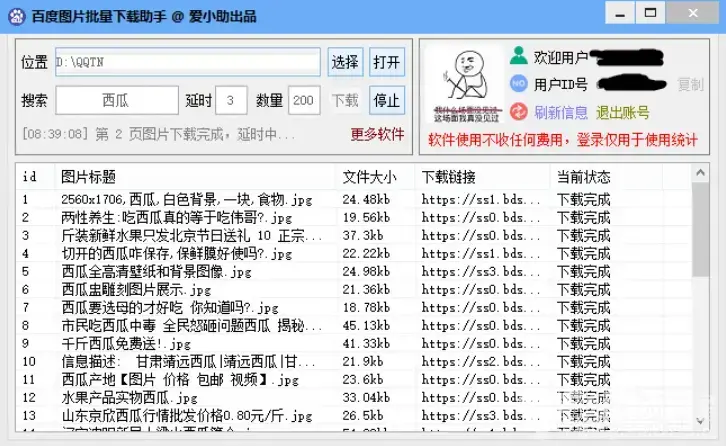The image size is (726, 446).
Task: Click the 选择 button to choose folder
Action: (345, 62)
